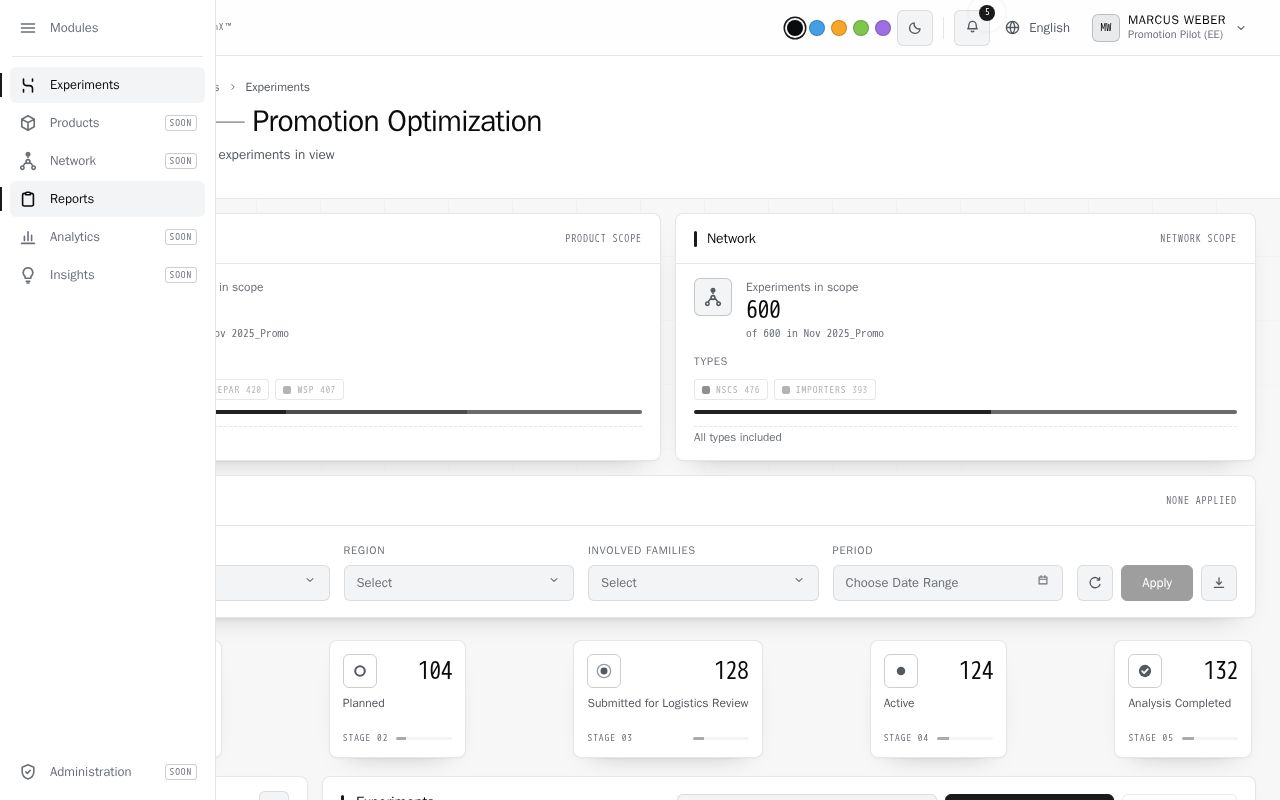
Task: Click the Active stage dot icon
Action: pyautogui.click(x=901, y=671)
